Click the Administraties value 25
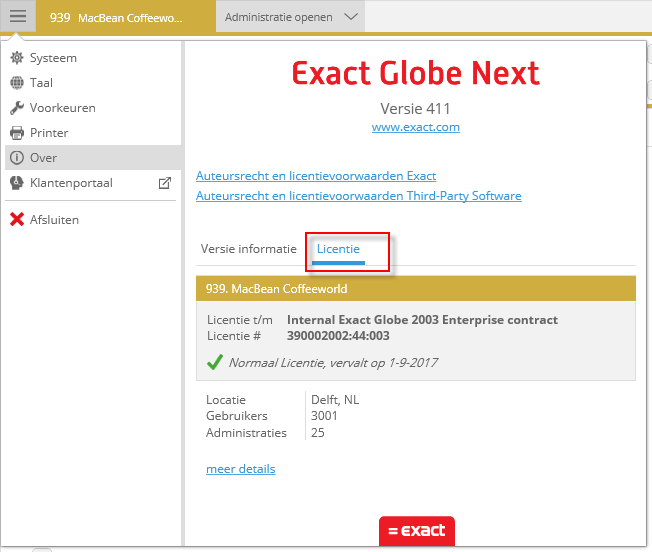 coord(318,433)
